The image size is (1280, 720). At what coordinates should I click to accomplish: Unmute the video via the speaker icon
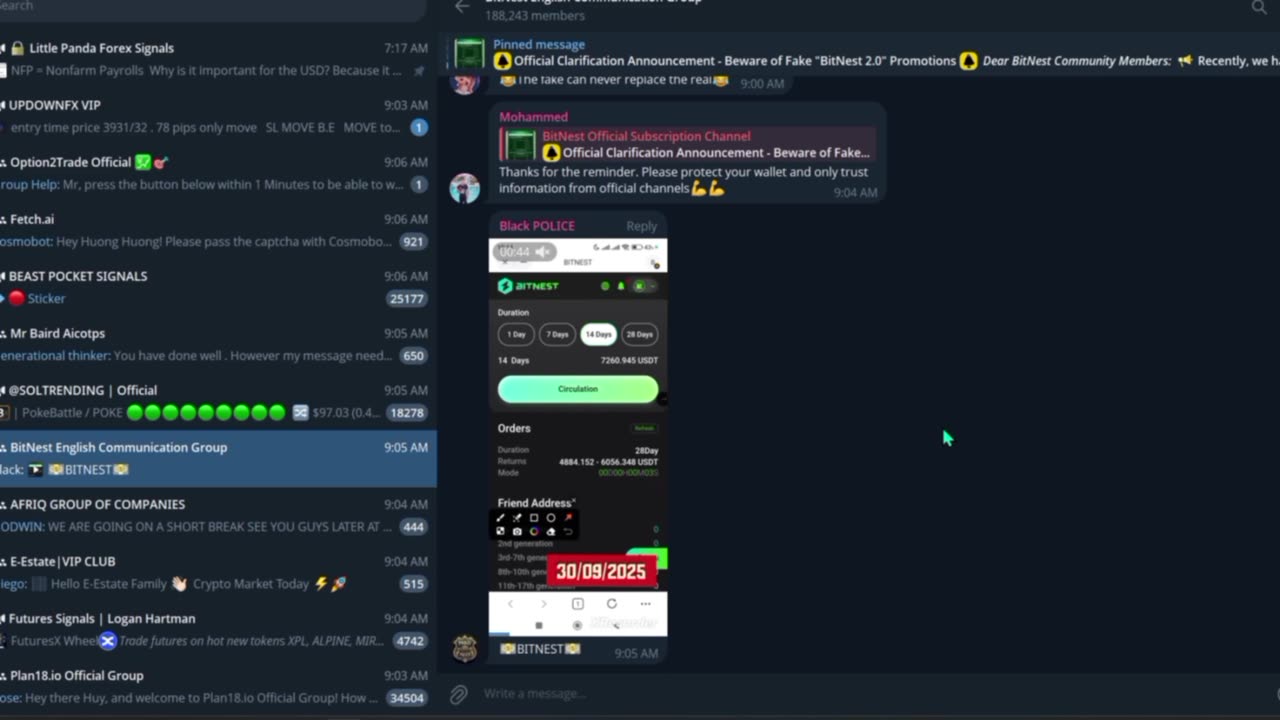[x=542, y=252]
